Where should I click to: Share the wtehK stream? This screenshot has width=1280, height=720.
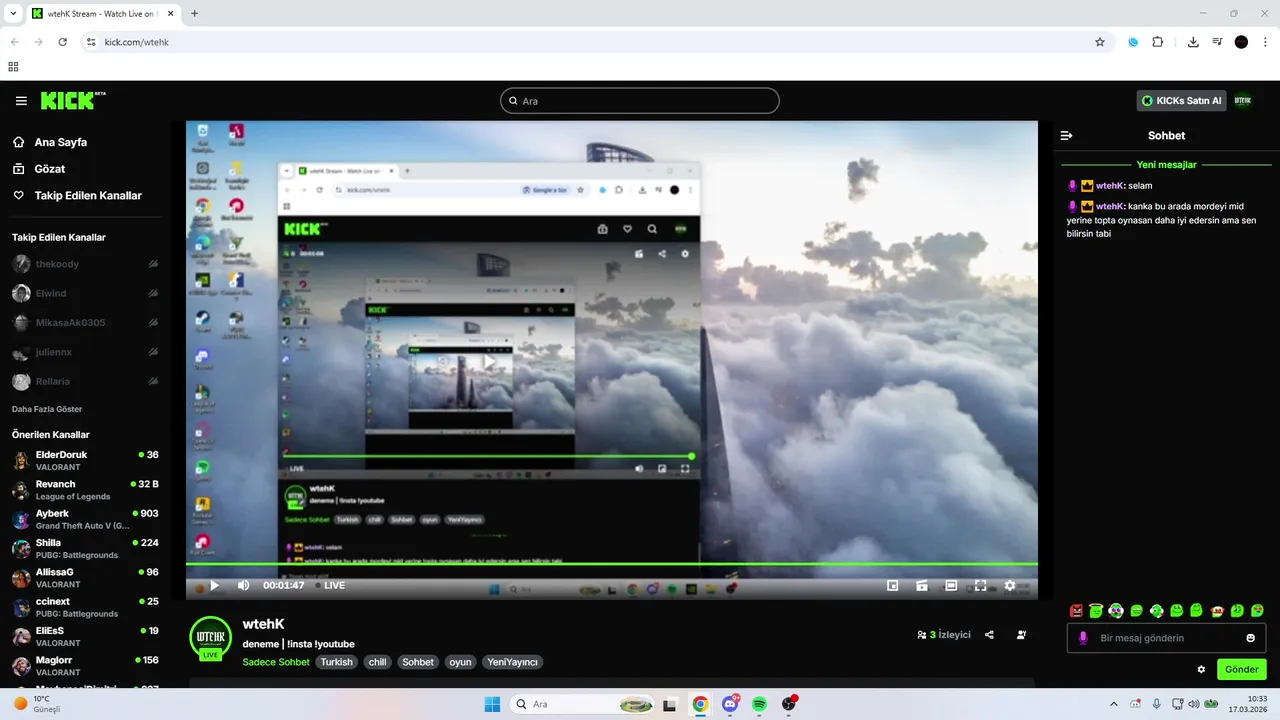pos(989,635)
